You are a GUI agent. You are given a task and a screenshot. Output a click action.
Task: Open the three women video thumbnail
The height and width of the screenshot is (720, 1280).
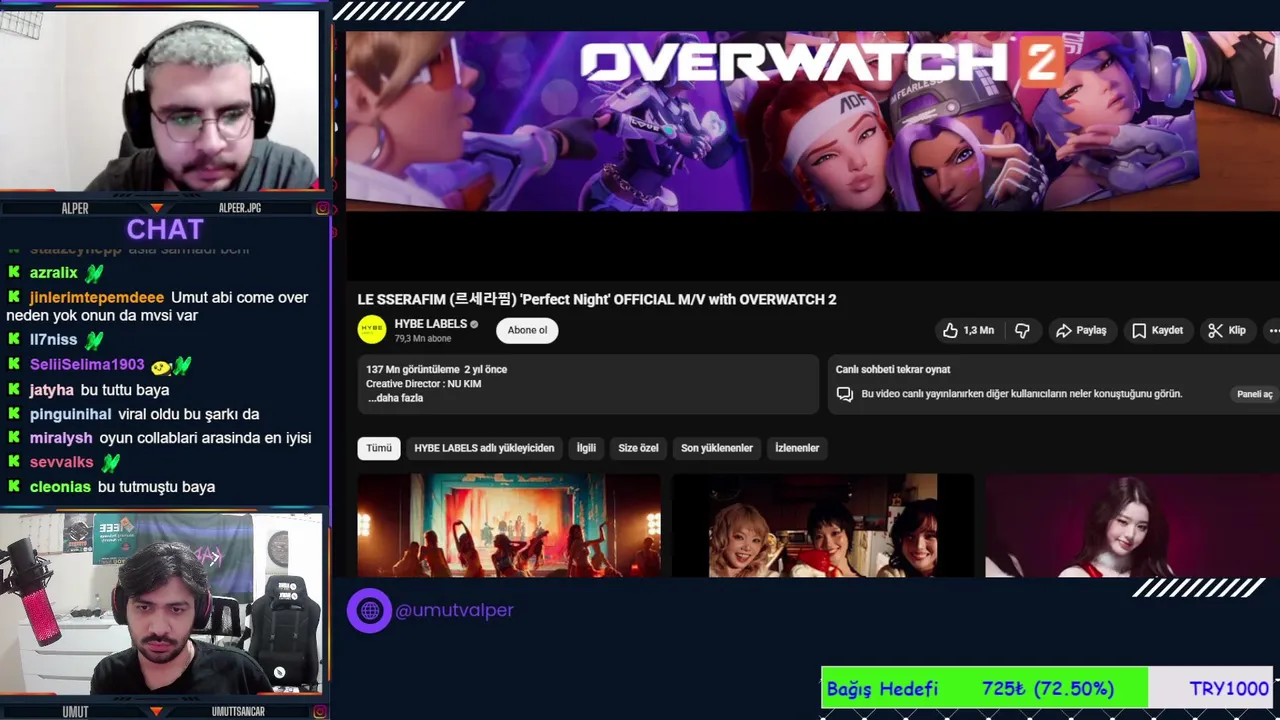pyautogui.click(x=823, y=525)
